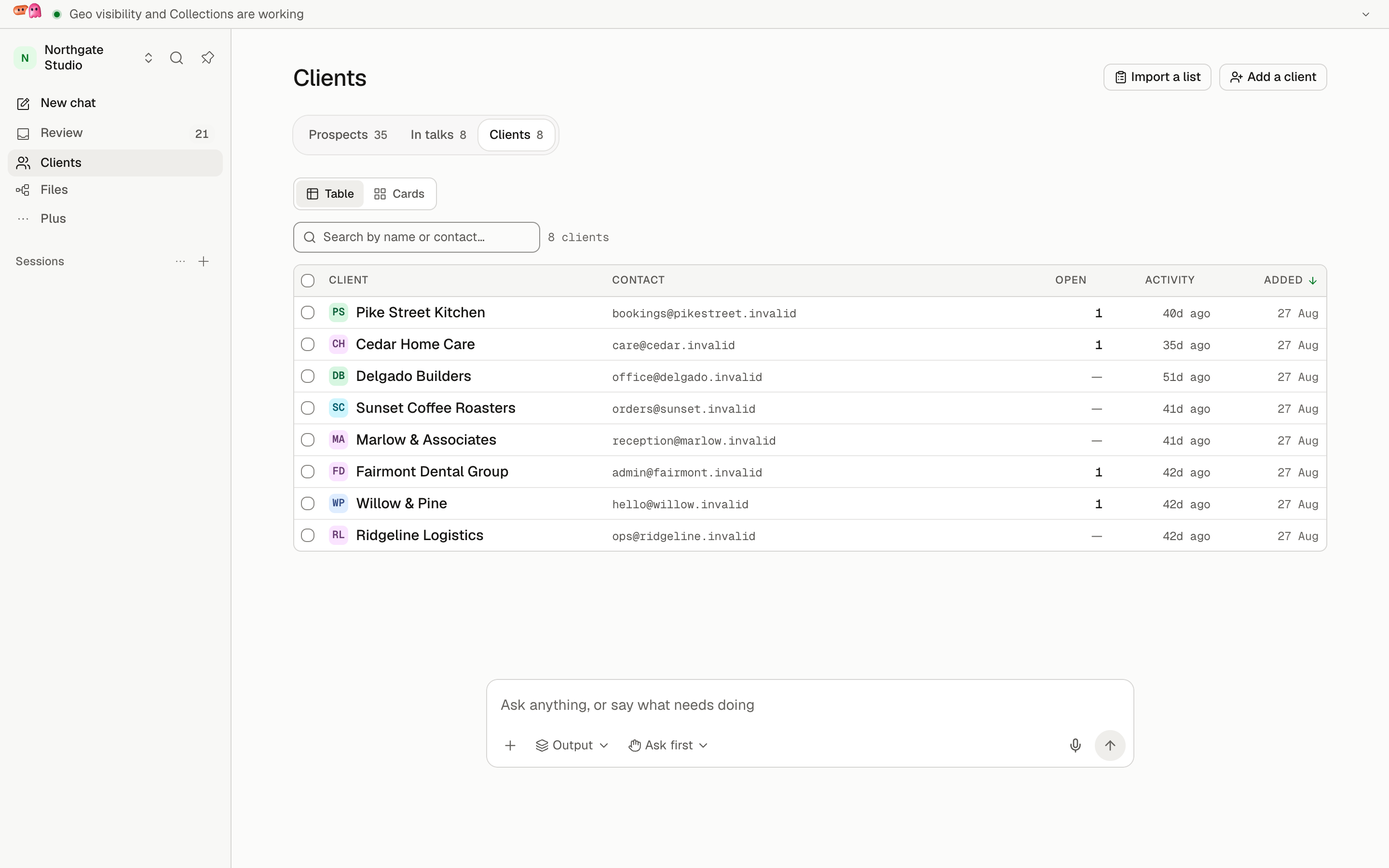Select Ridgeline Logistics row checkbox
Screen dimensions: 1389x868
pyautogui.click(x=308, y=535)
